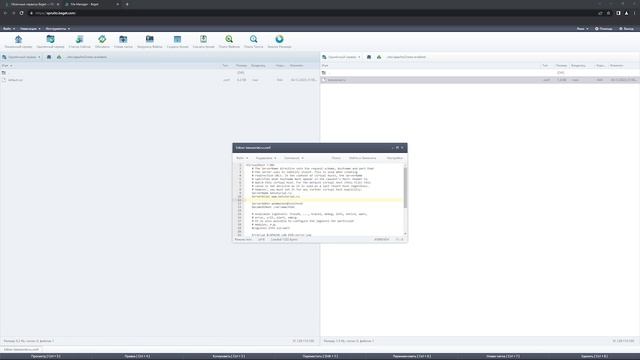Open the home server icon in toolbar
The image size is (640, 360).
pos(18,41)
